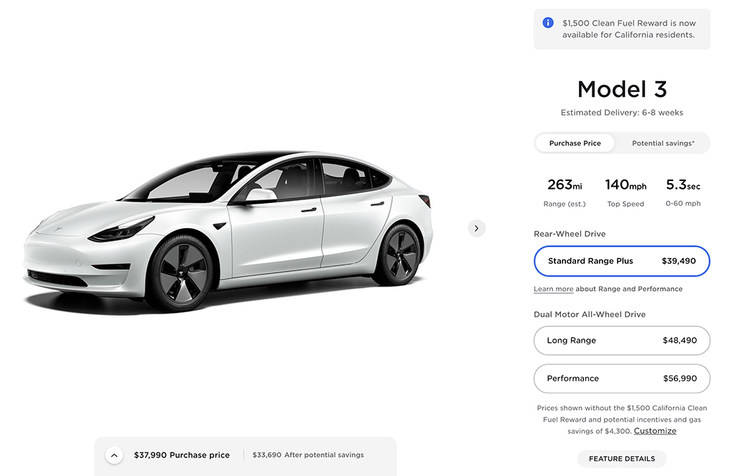This screenshot has height=476, width=730.
Task: Select Standard Range Plus option
Action: pyautogui.click(x=621, y=261)
